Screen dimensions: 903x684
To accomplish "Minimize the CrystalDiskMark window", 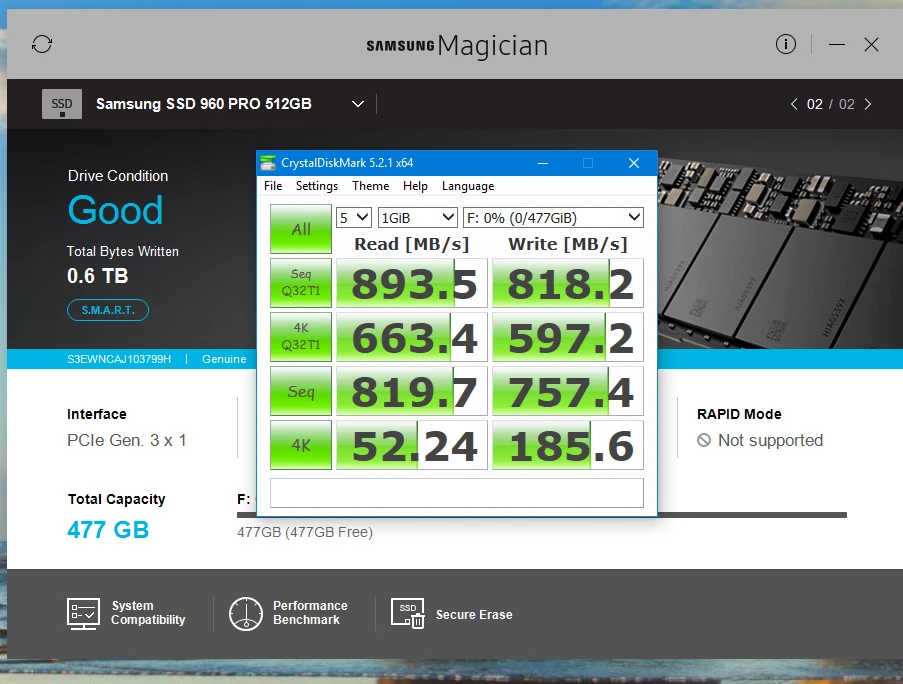I will pos(542,163).
